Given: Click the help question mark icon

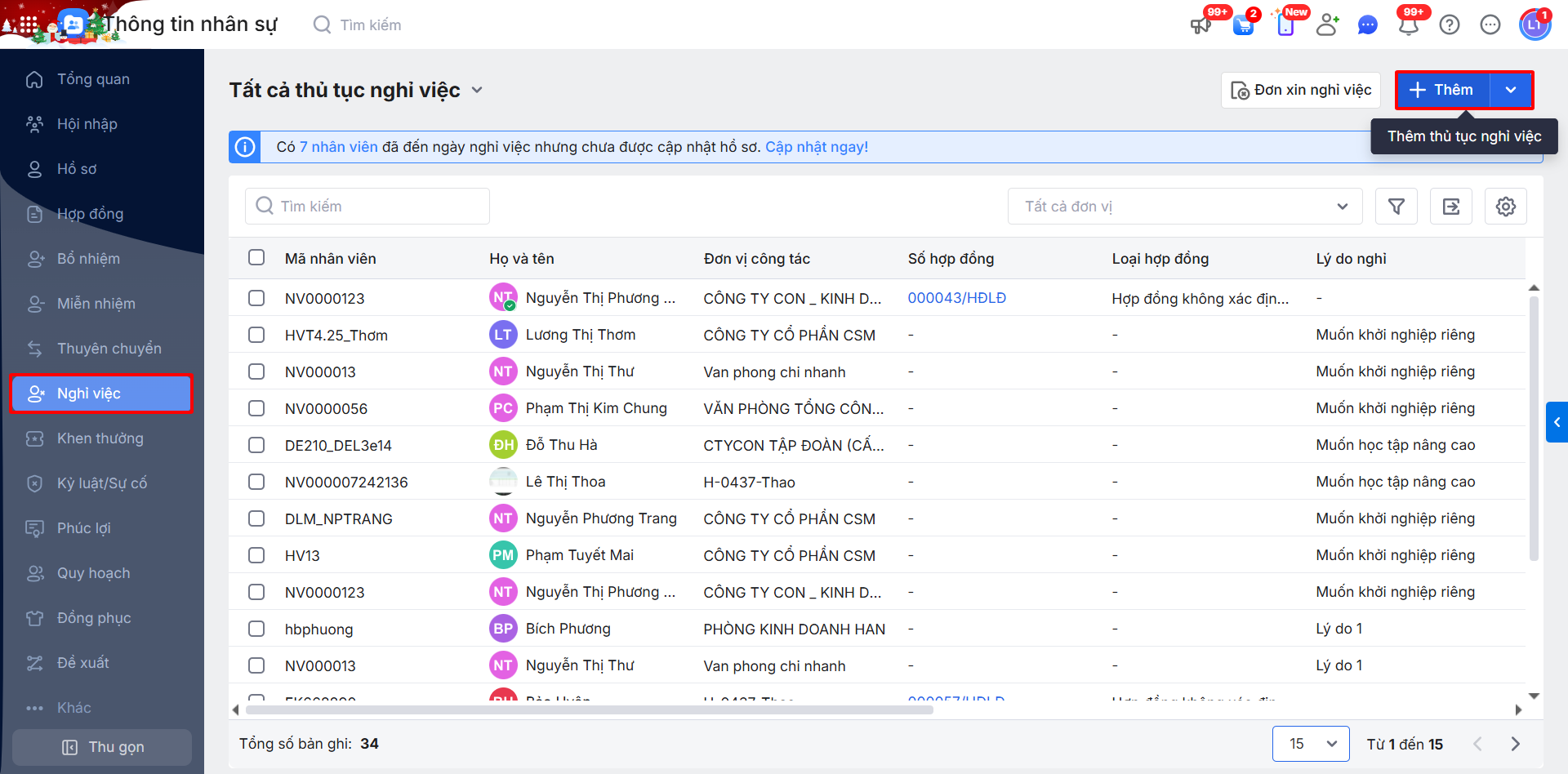Looking at the screenshot, I should click(x=1450, y=25).
